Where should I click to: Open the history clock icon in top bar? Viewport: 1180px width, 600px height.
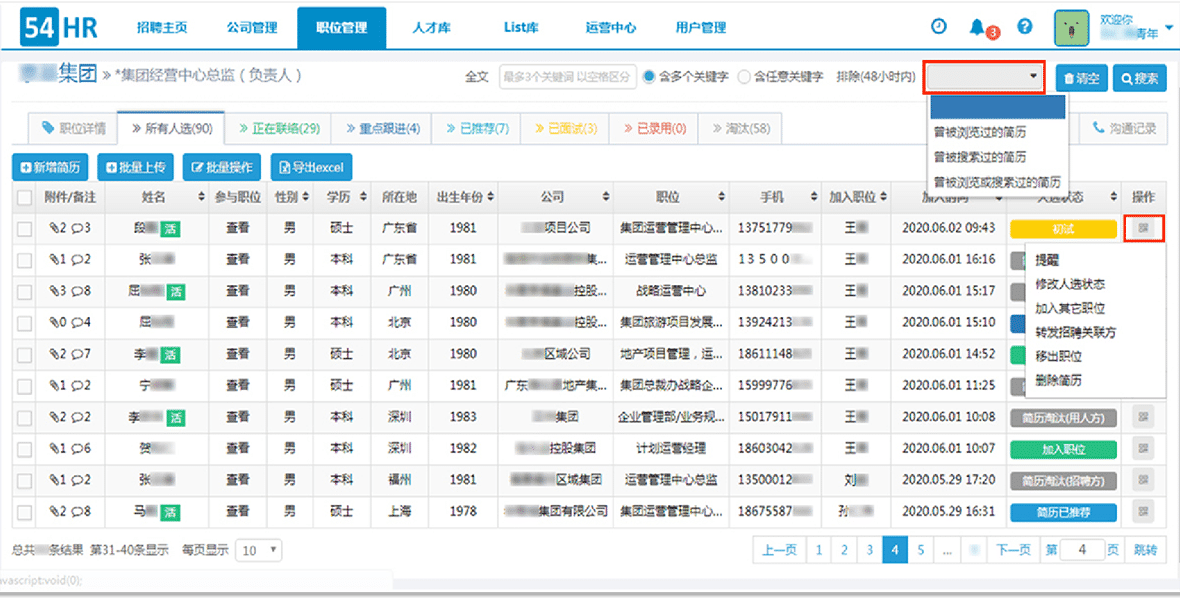click(x=939, y=26)
